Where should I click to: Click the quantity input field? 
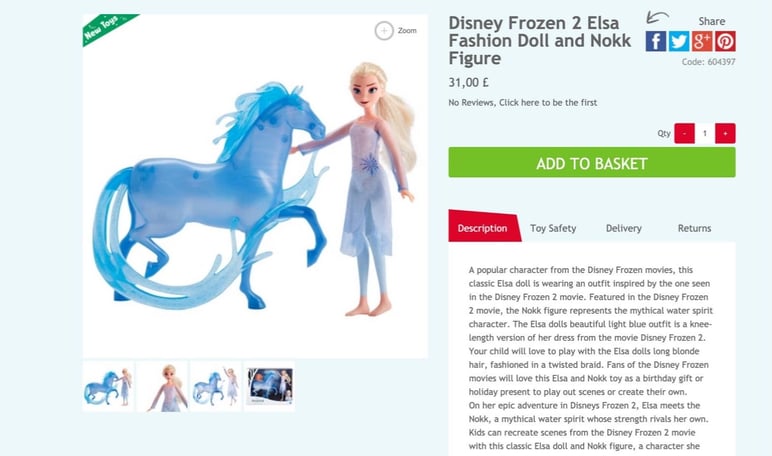click(x=705, y=133)
